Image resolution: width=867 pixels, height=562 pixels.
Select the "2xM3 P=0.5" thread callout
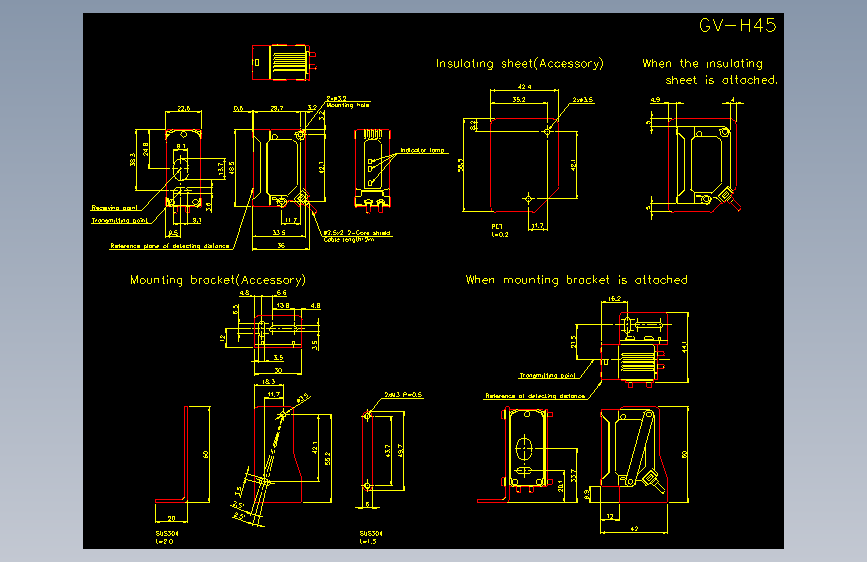pyautogui.click(x=403, y=395)
